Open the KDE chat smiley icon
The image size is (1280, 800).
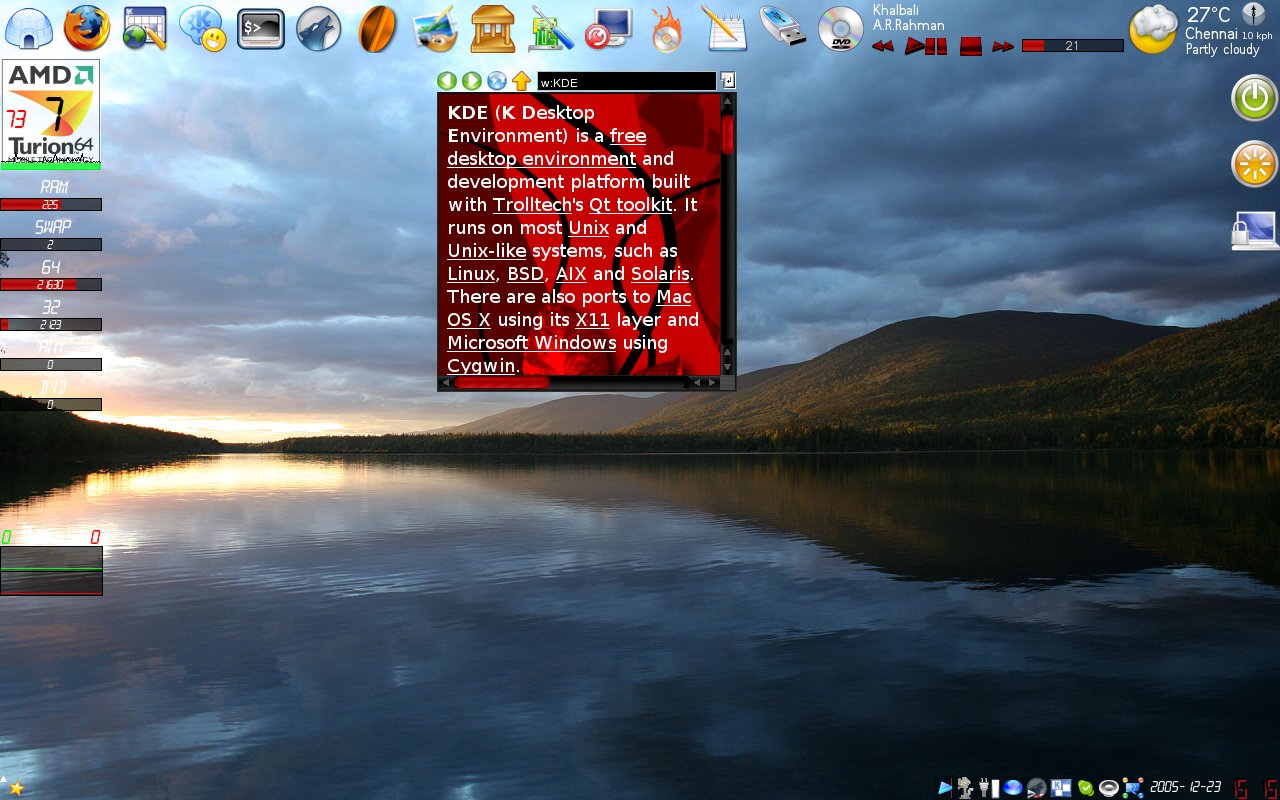pyautogui.click(x=203, y=28)
